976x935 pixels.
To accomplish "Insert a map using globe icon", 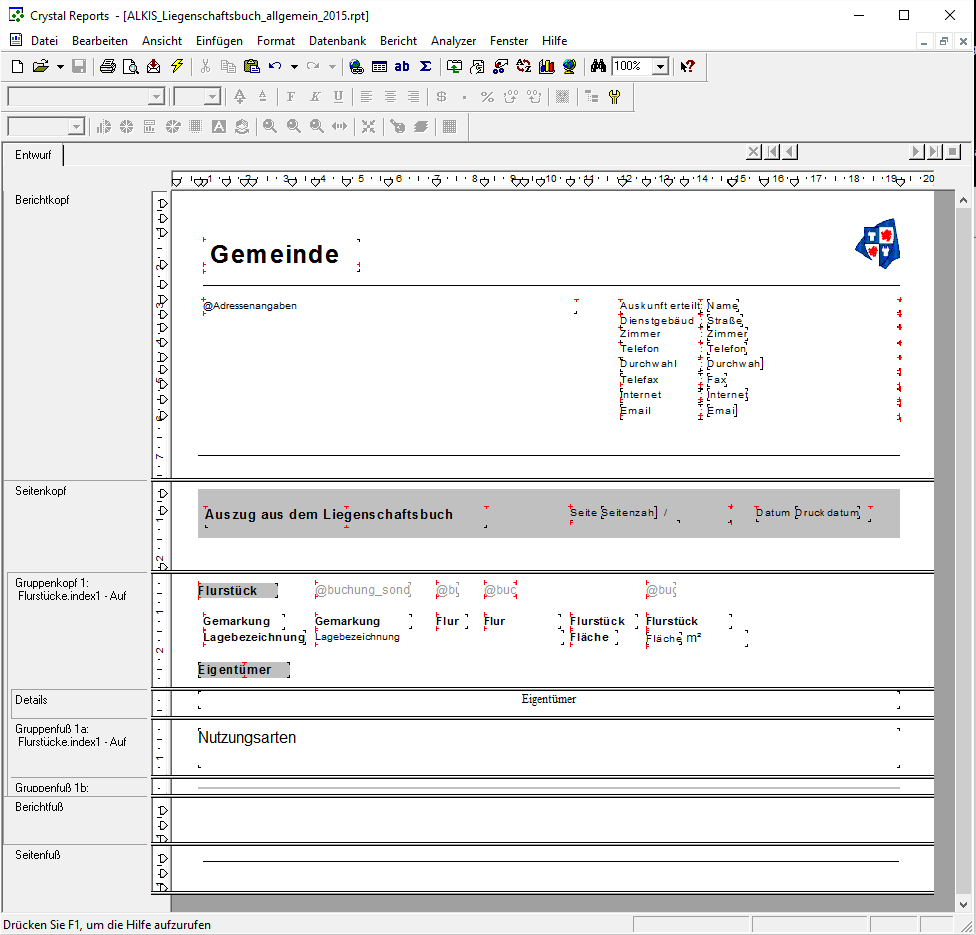I will 569,66.
